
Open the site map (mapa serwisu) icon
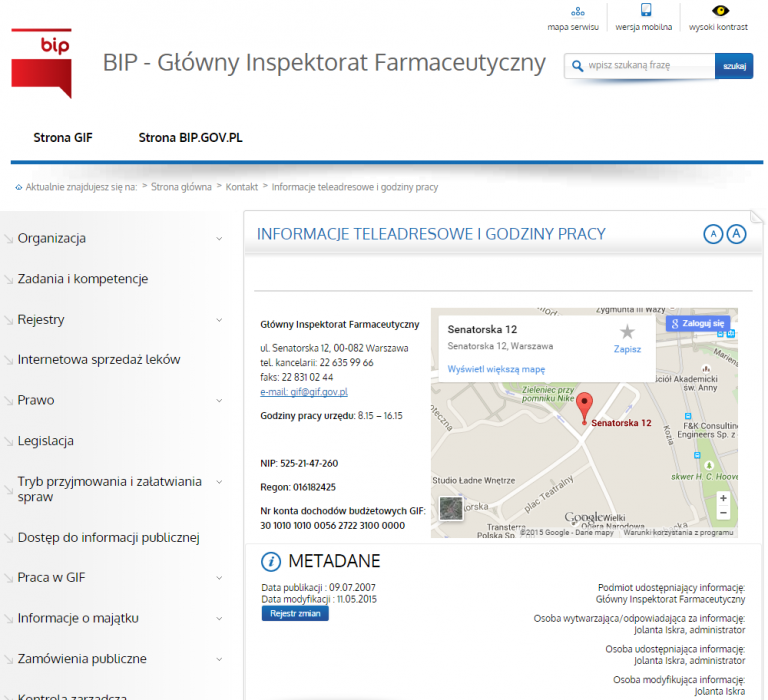pyautogui.click(x=577, y=11)
